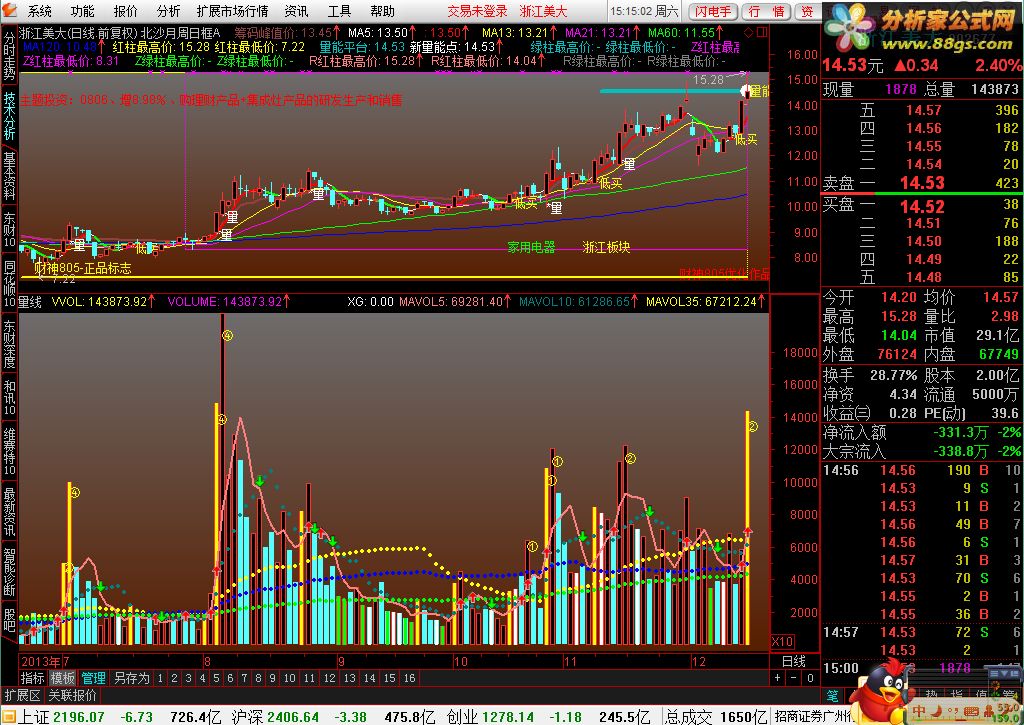Click the application logo icon in title bar
This screenshot has width=1024, height=725.
coord(8,10)
